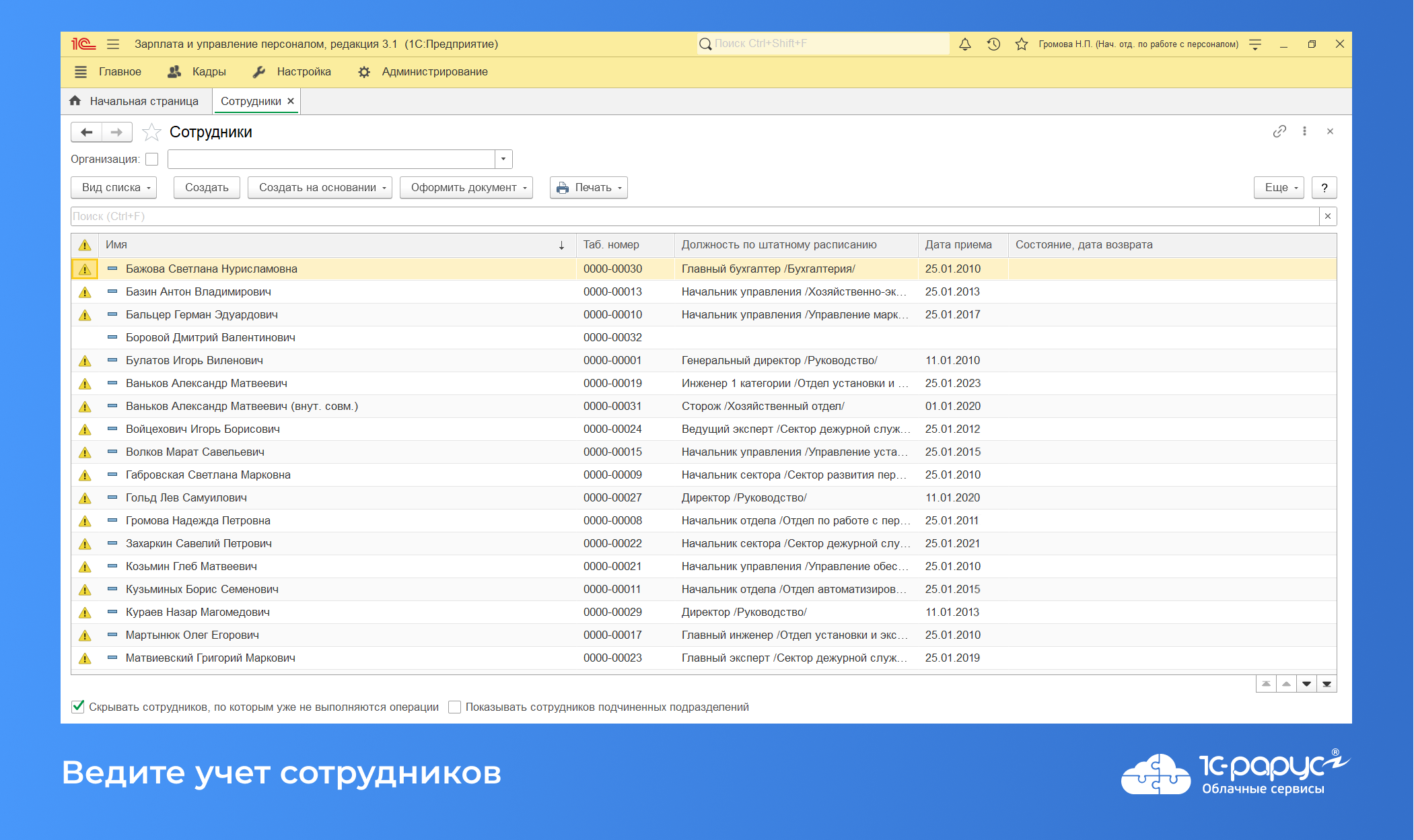This screenshot has height=840, width=1414.
Task: Open the sections panel hamburger icon
Action: click(81, 71)
